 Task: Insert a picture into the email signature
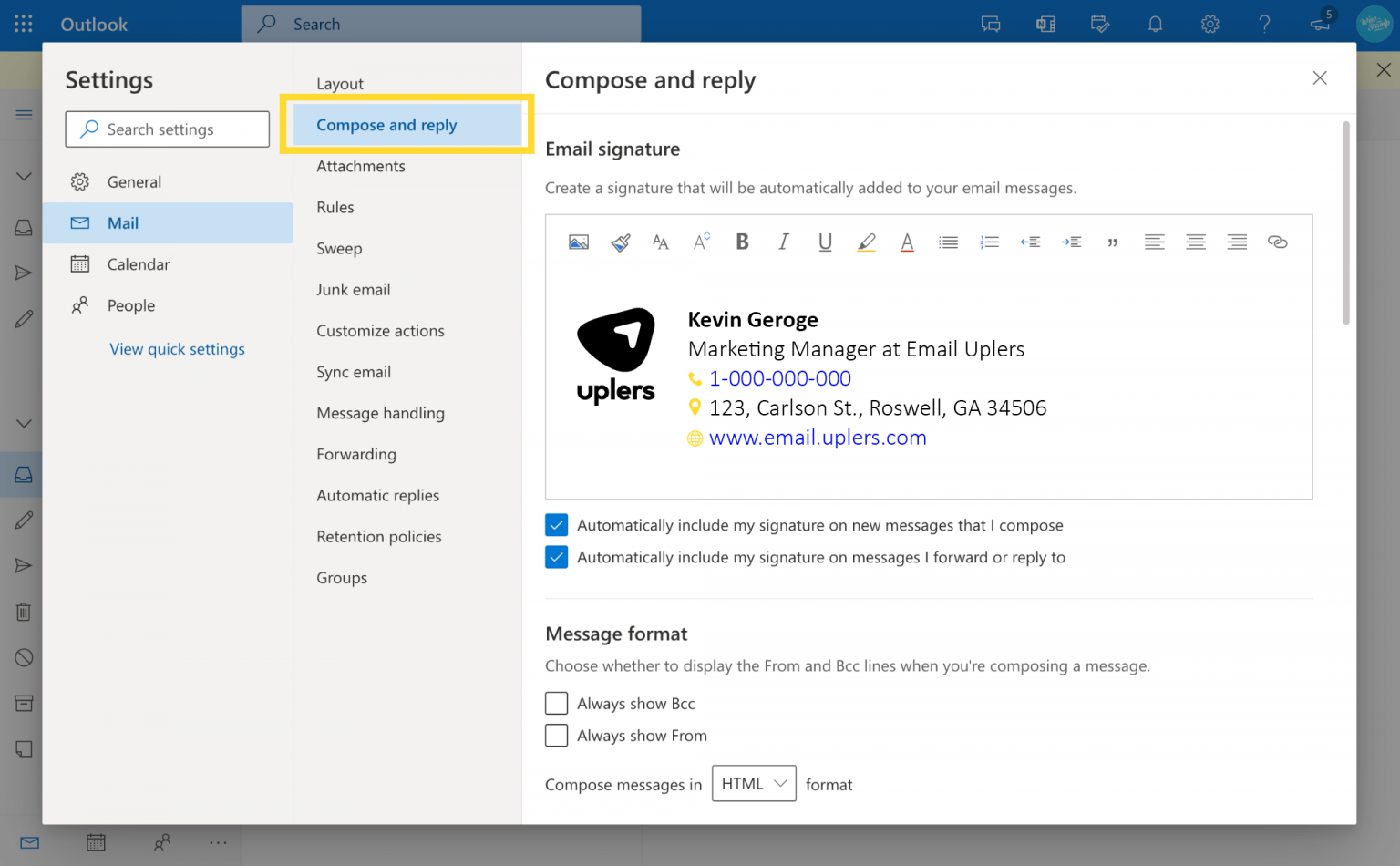pyautogui.click(x=579, y=242)
